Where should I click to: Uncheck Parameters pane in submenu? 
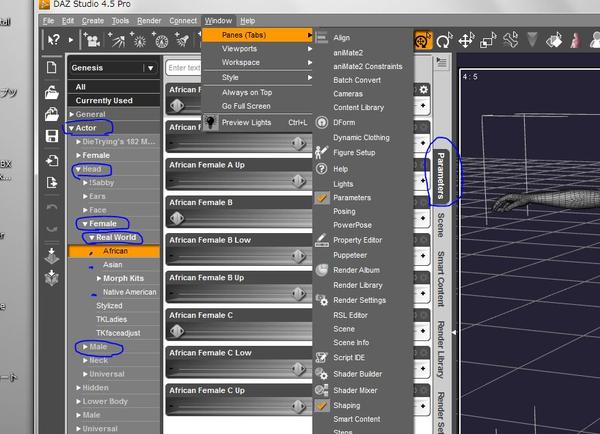[x=352, y=198]
